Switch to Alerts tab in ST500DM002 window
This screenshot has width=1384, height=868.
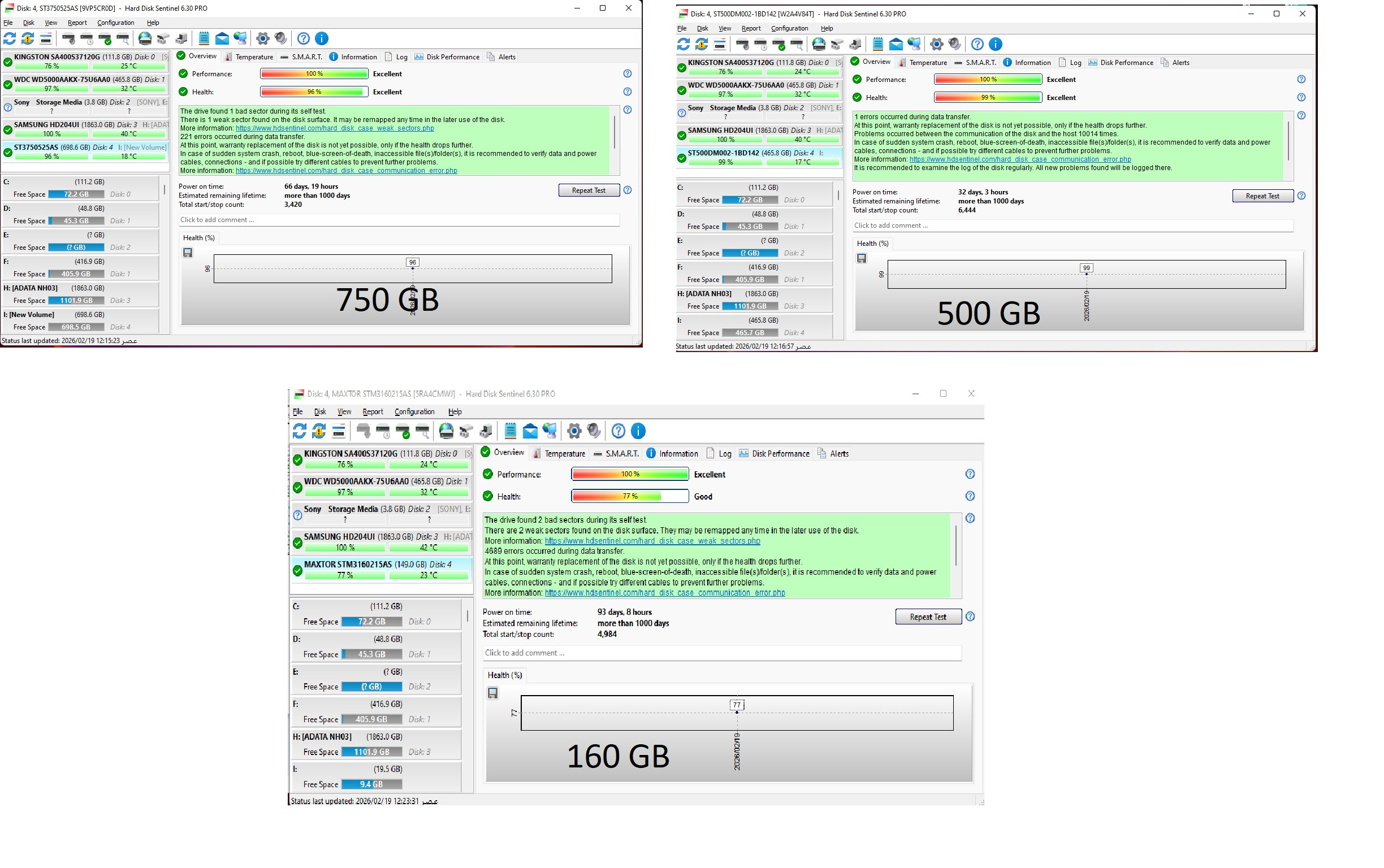1175,63
